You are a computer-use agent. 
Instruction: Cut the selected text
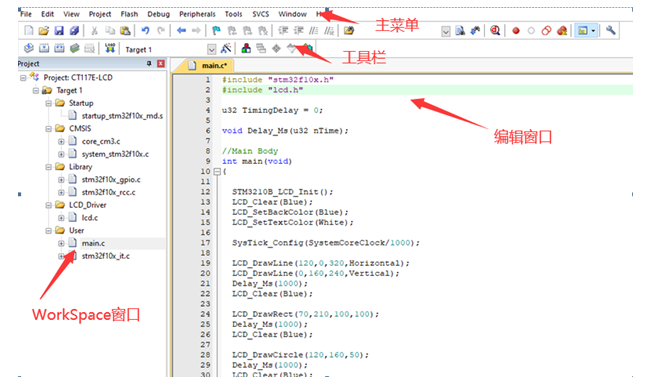[x=94, y=30]
